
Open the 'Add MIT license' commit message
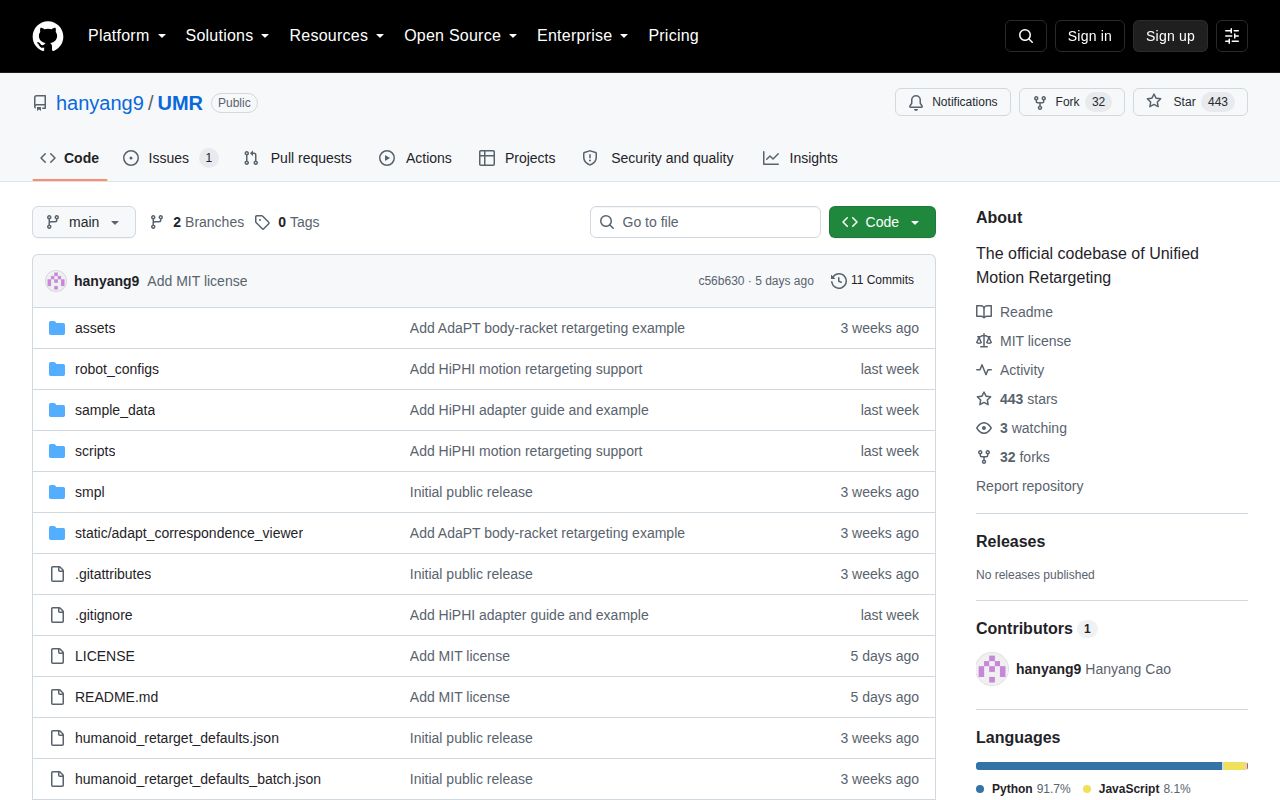(x=197, y=281)
